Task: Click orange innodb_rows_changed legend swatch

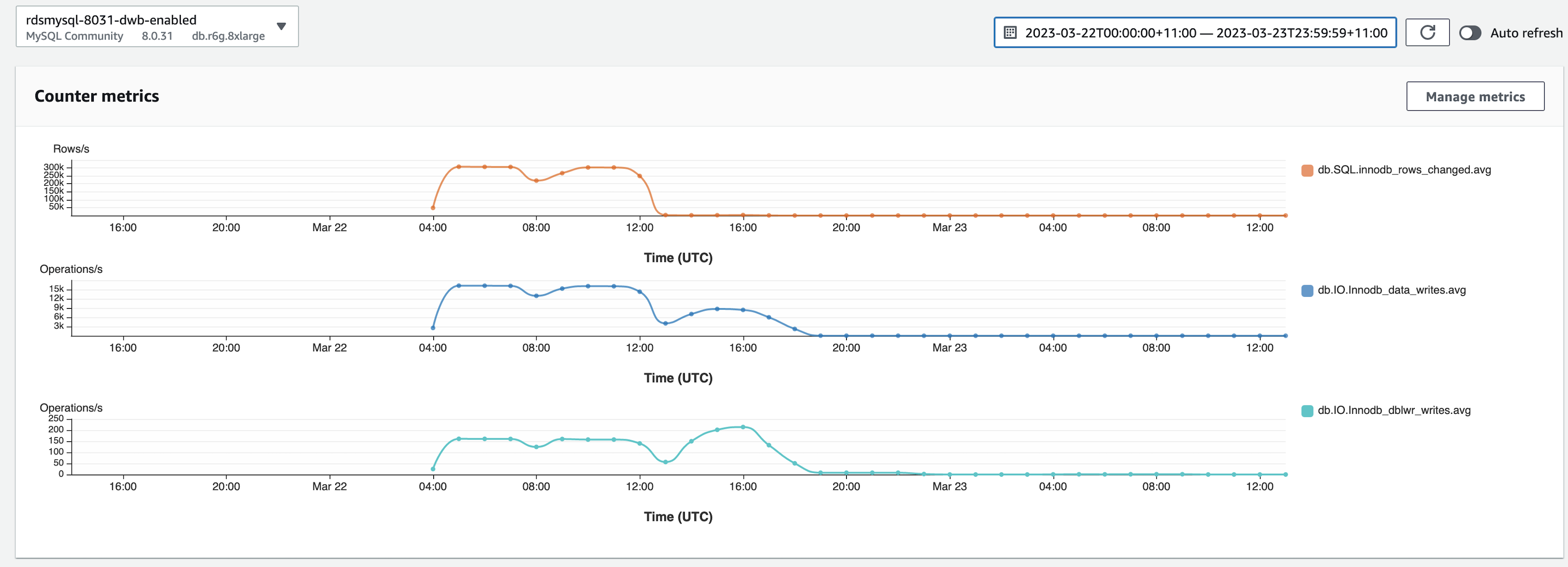Action: click(1307, 170)
